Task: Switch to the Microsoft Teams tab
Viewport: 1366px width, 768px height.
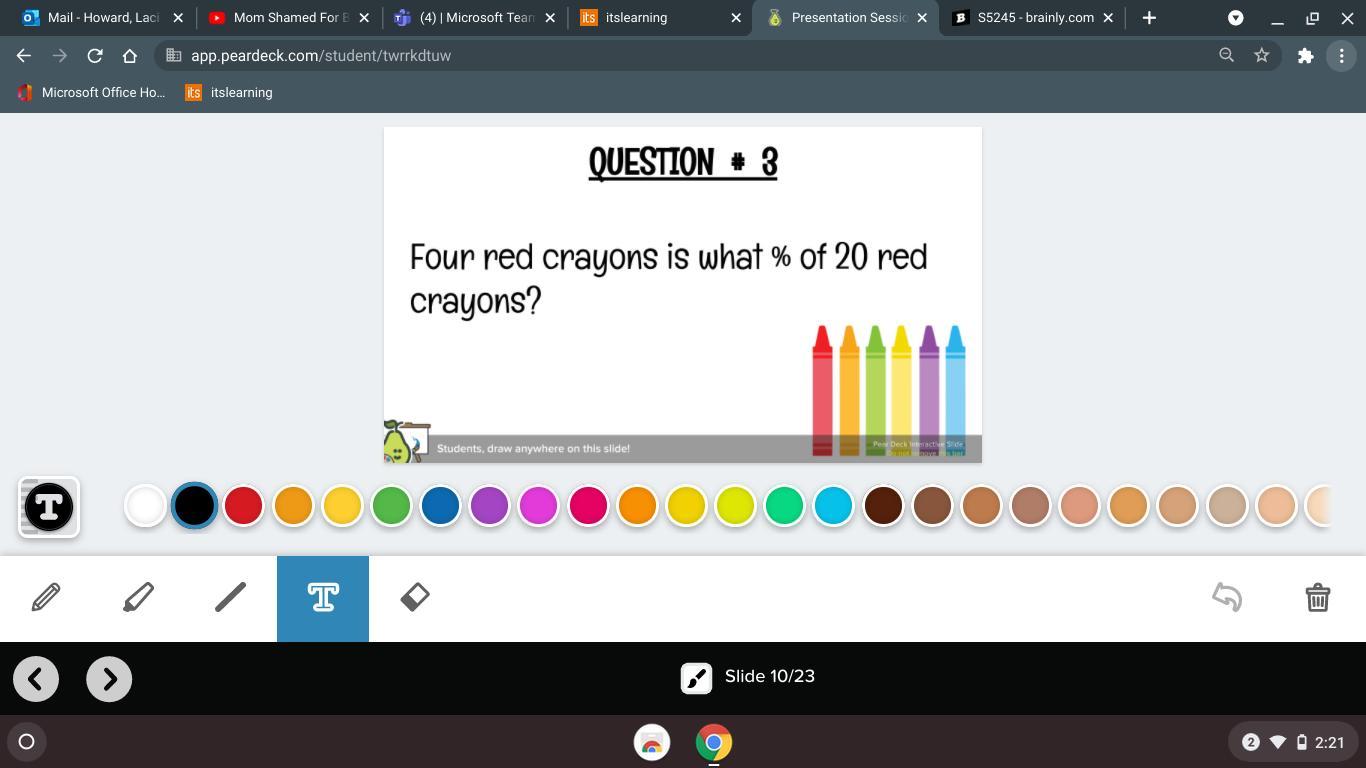Action: coord(474,18)
